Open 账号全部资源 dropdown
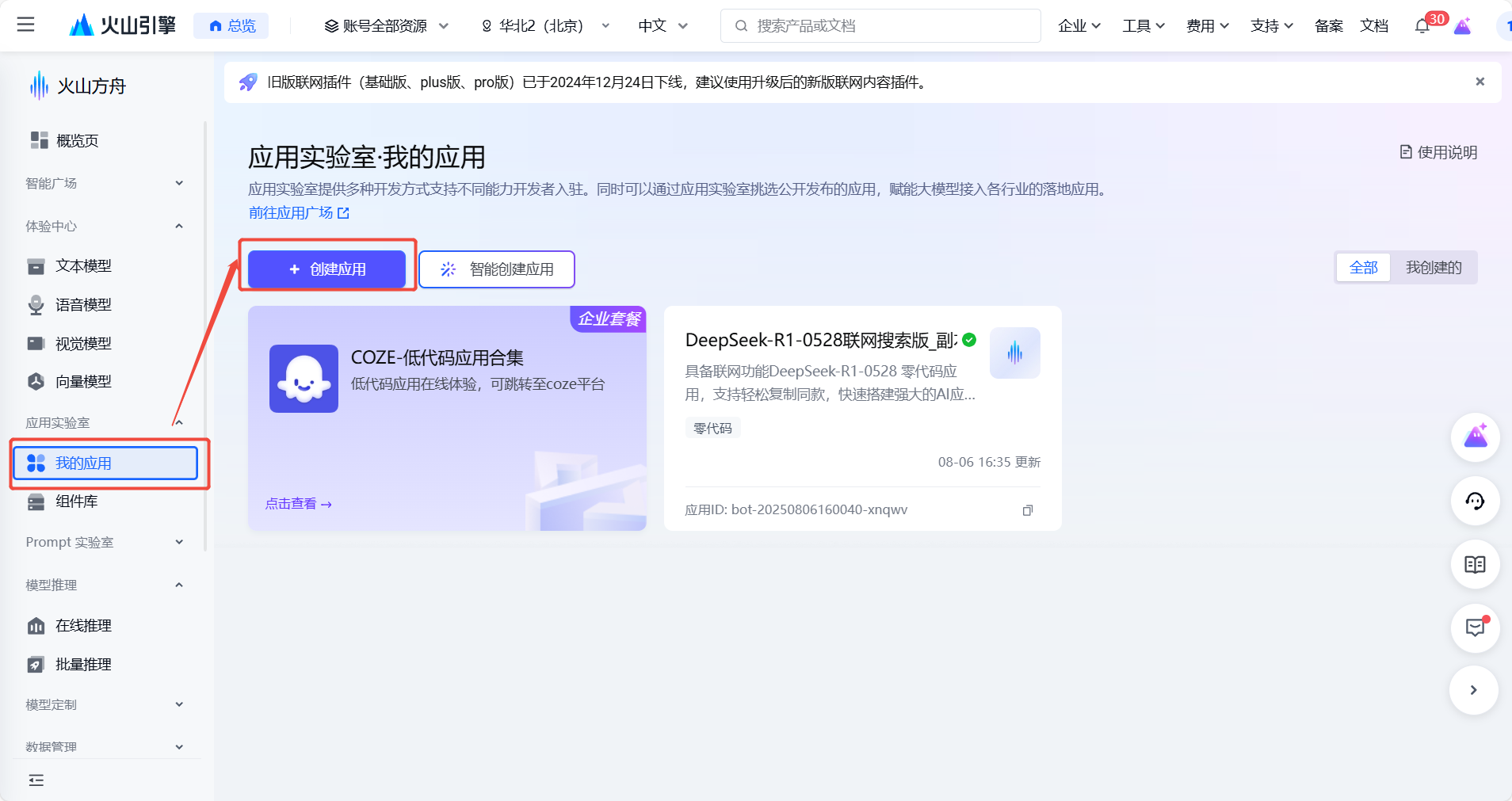This screenshot has width=1512, height=801. click(387, 26)
